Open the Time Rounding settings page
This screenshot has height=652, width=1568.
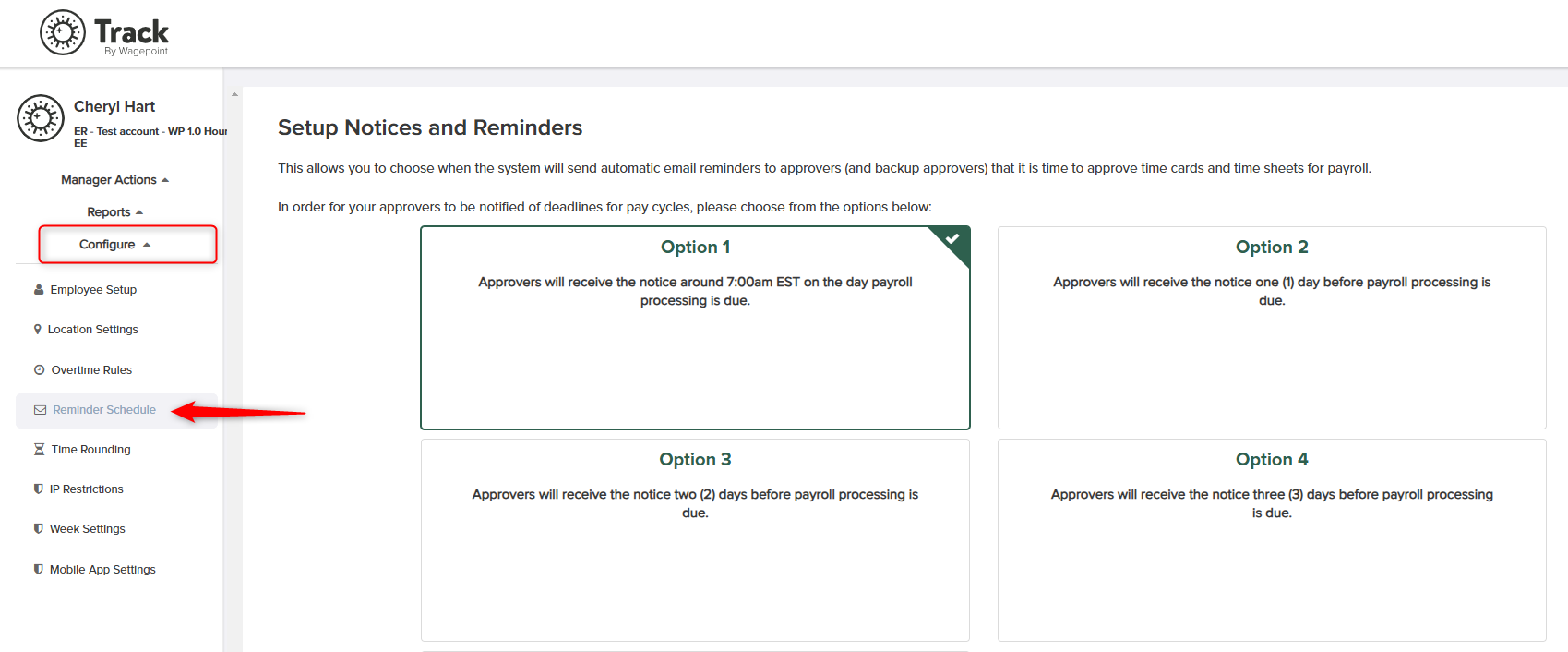coord(90,450)
